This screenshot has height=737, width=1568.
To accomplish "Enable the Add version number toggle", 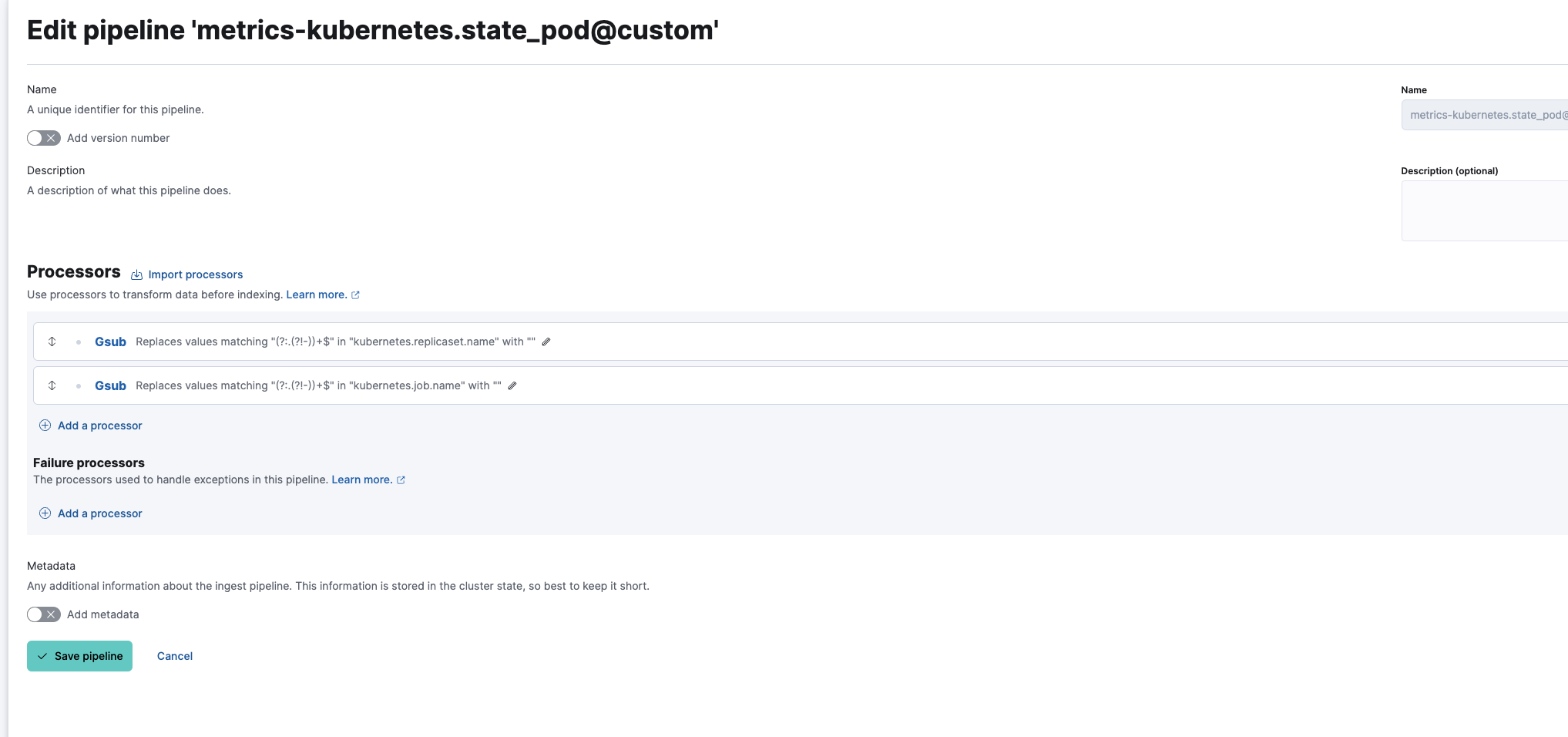I will [43, 137].
